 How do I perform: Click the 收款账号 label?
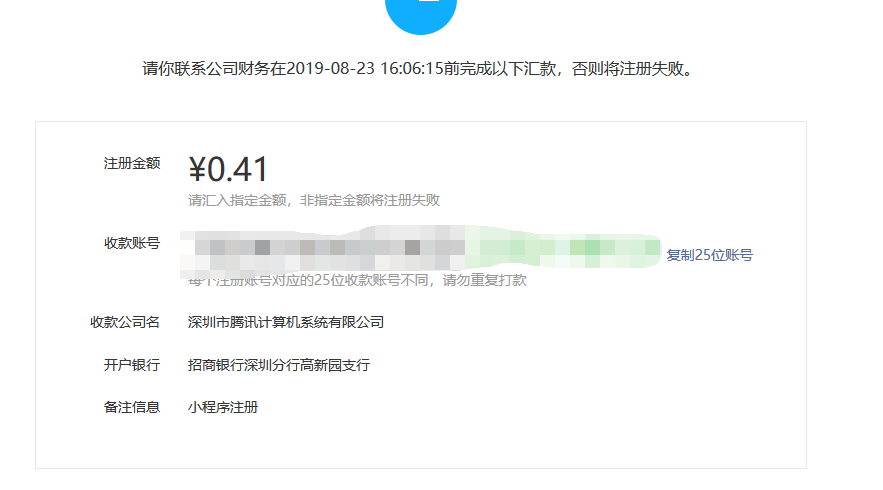coord(132,243)
